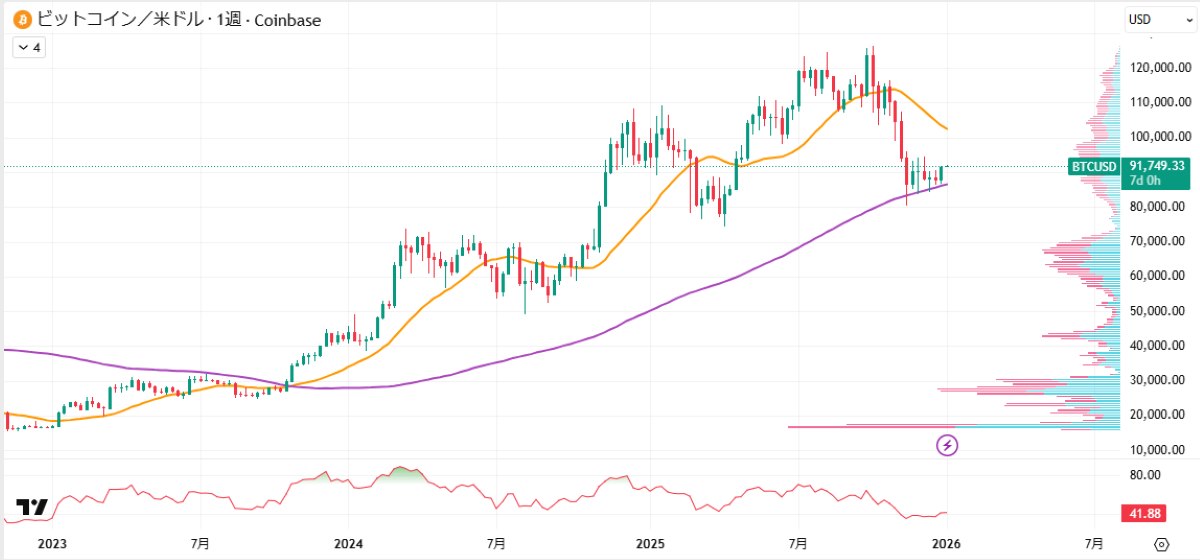Click the purple lightning bolt icon
This screenshot has width=1200, height=560.
click(947, 445)
